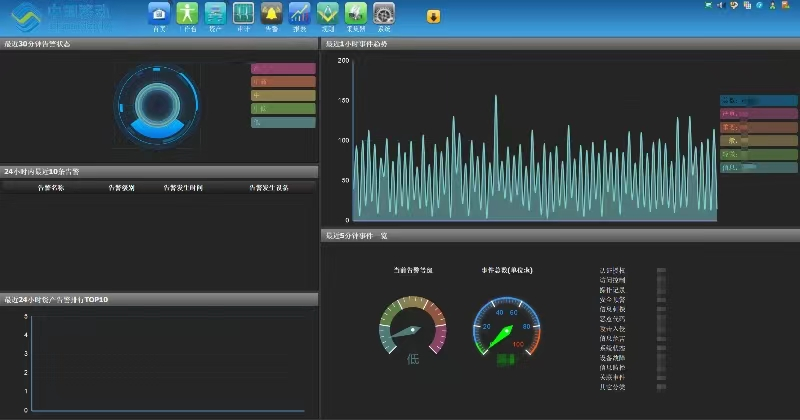Collapse the last 30 minutes alarm status panel header
800x420 pixels.
[x=159, y=44]
